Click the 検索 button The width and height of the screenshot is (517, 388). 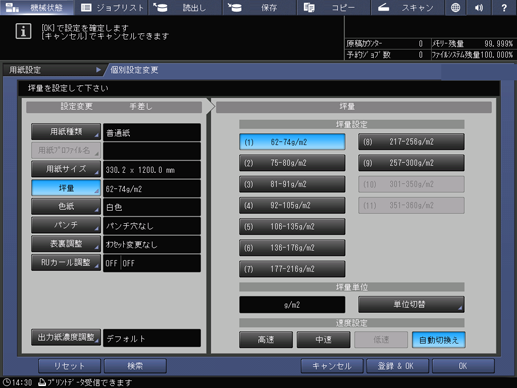(135, 366)
